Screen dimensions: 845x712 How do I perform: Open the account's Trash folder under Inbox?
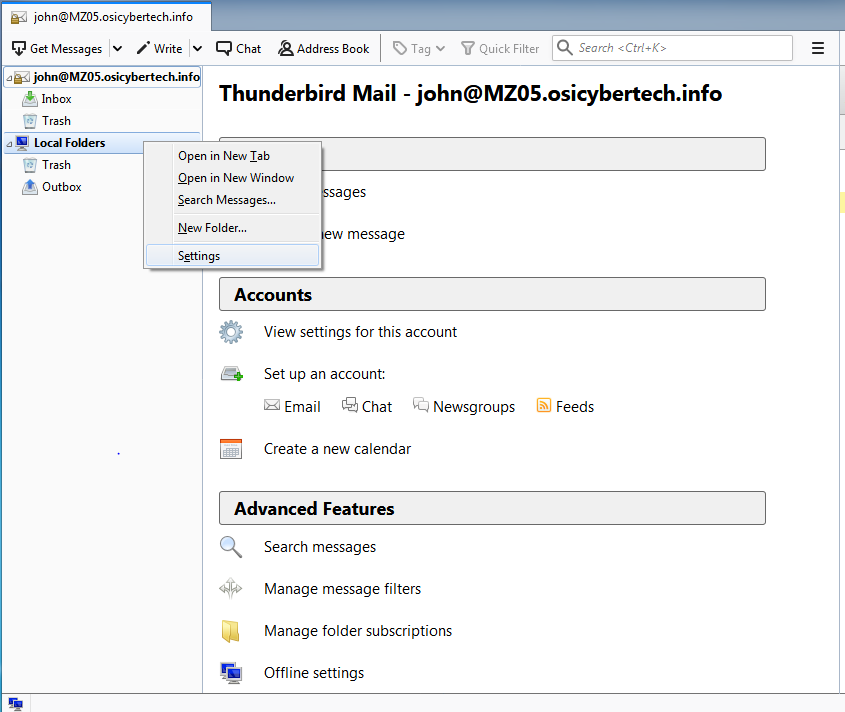[x=56, y=121]
